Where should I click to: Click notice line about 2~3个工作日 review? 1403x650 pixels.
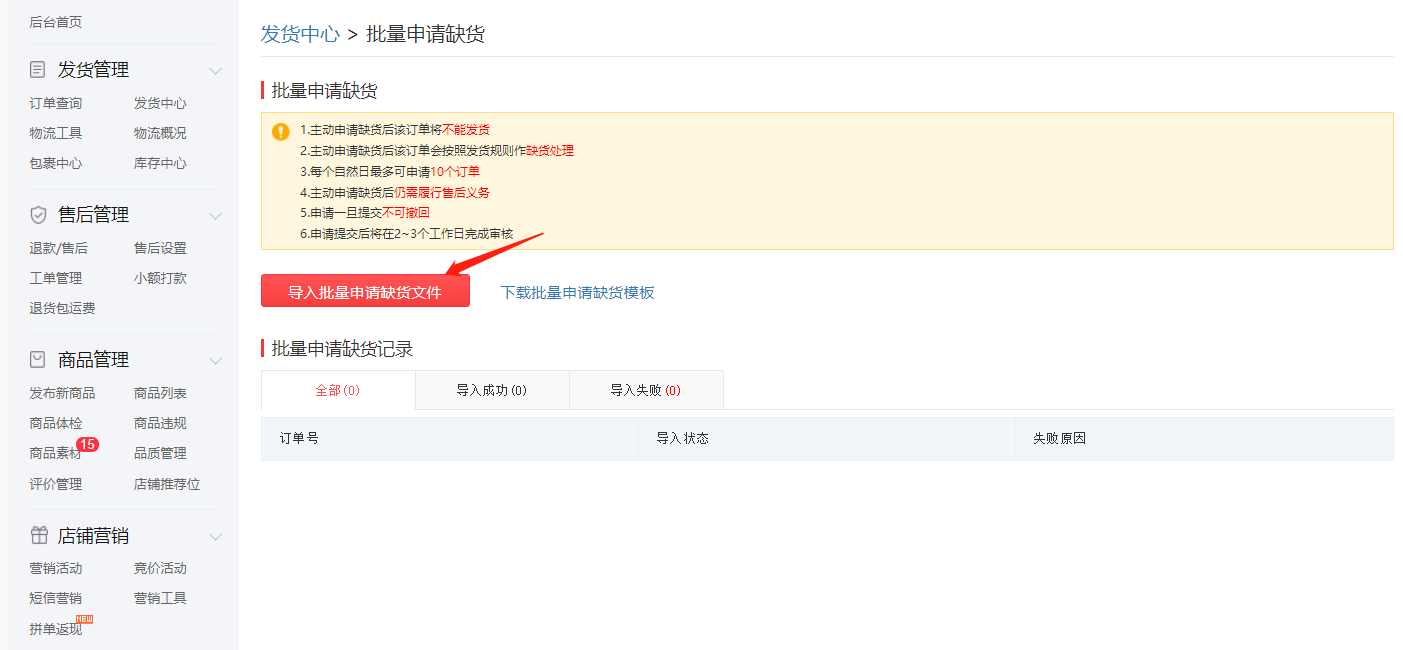coord(407,234)
